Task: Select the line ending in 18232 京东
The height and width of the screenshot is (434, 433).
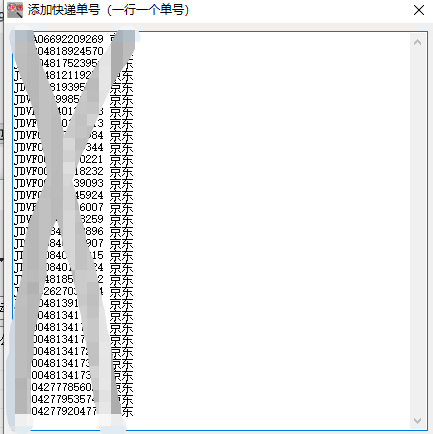Action: [73, 171]
